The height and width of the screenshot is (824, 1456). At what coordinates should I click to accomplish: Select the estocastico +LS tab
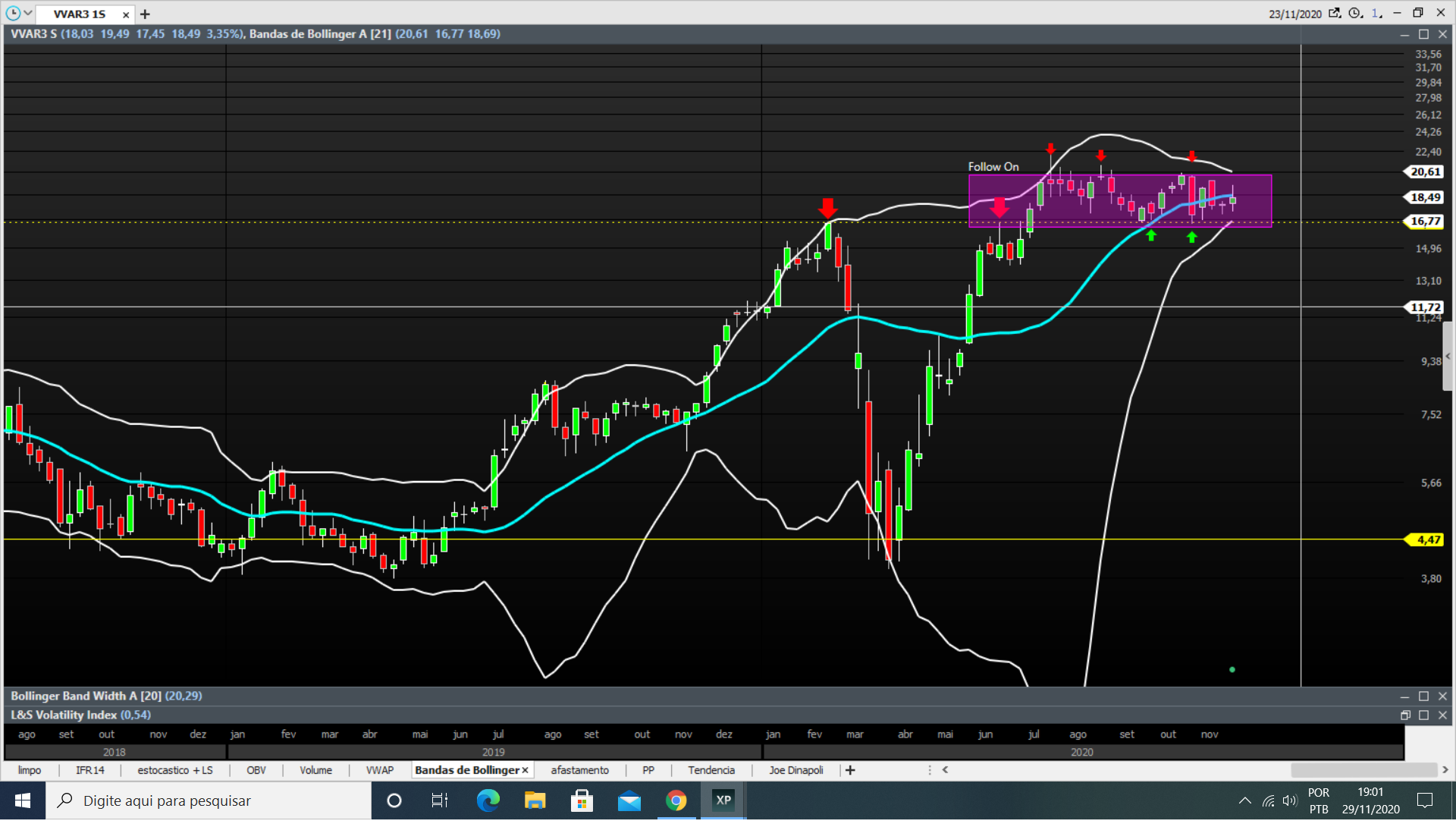175,770
